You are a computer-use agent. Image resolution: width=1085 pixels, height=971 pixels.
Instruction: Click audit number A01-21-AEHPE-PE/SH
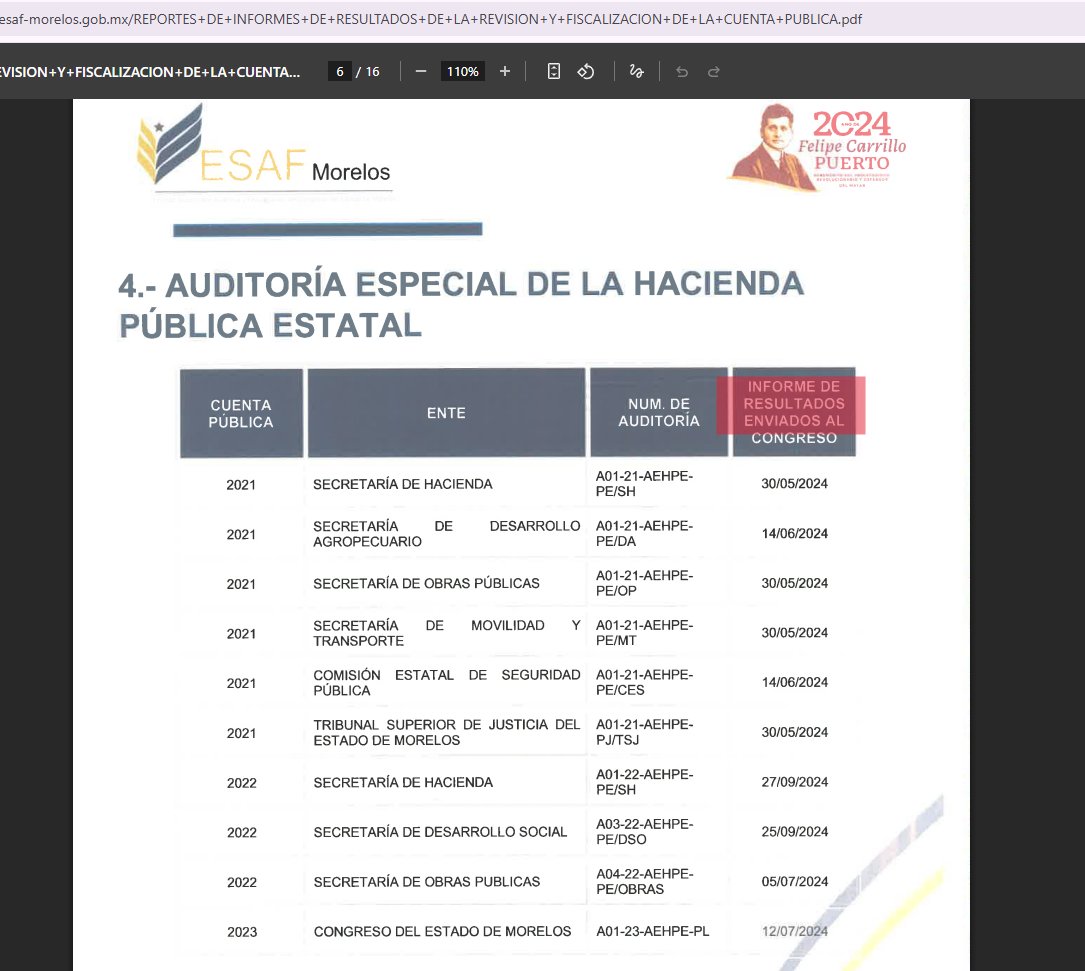click(x=644, y=484)
